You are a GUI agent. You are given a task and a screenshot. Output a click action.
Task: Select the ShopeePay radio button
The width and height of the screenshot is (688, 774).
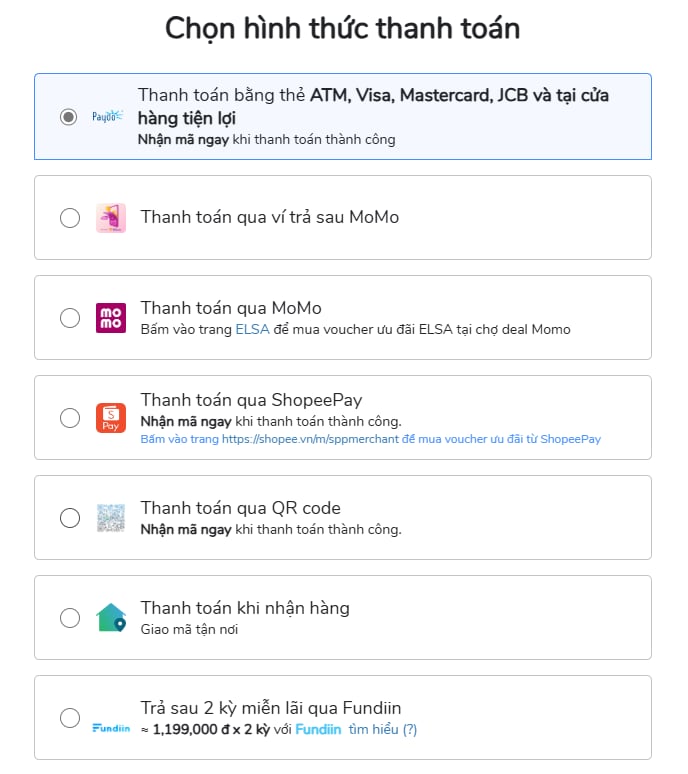(x=70, y=418)
